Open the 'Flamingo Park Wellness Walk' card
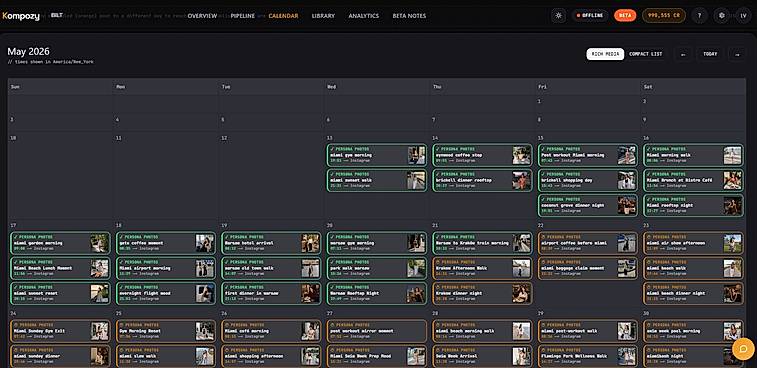The image size is (757, 368). (588, 356)
